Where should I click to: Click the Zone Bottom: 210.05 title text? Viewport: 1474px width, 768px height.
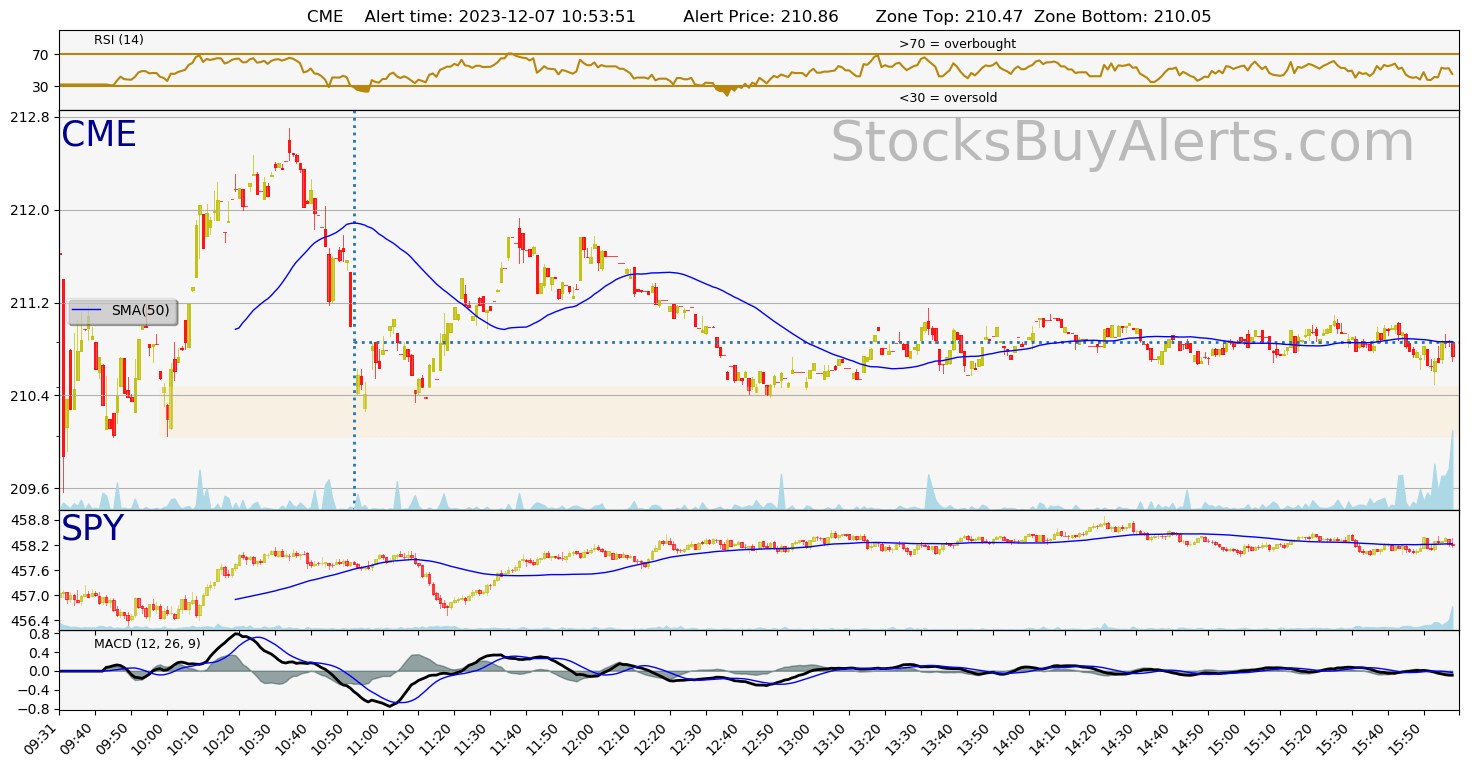[1122, 17]
